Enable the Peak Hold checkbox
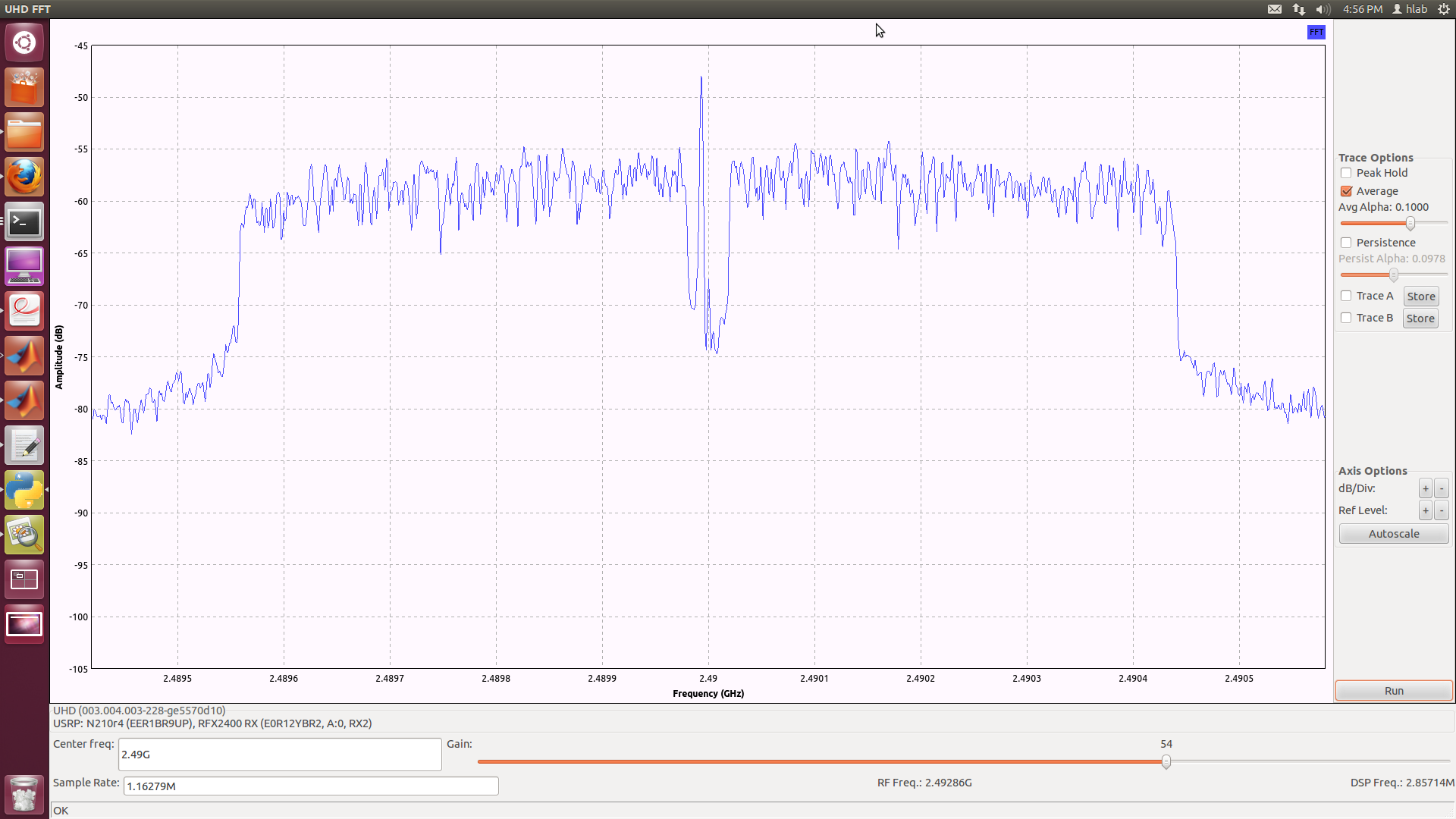This screenshot has height=819, width=1456. point(1347,173)
